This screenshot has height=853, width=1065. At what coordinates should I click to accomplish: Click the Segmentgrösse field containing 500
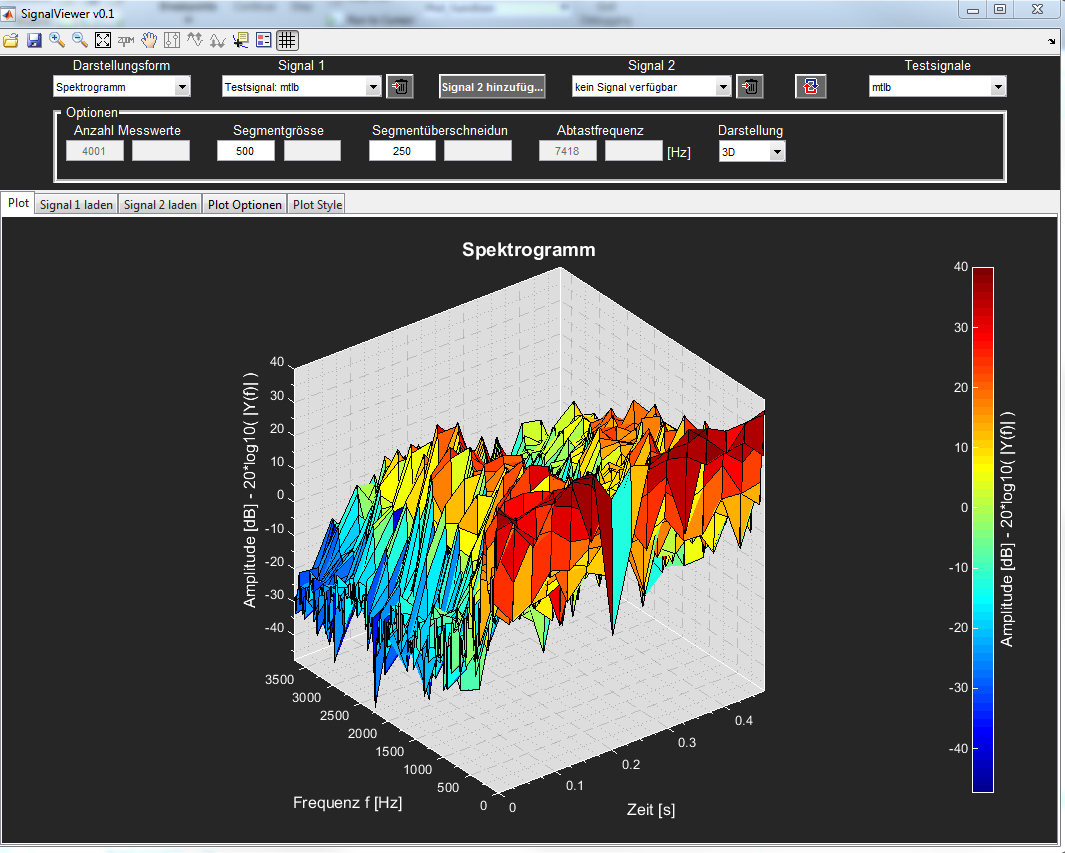(245, 151)
